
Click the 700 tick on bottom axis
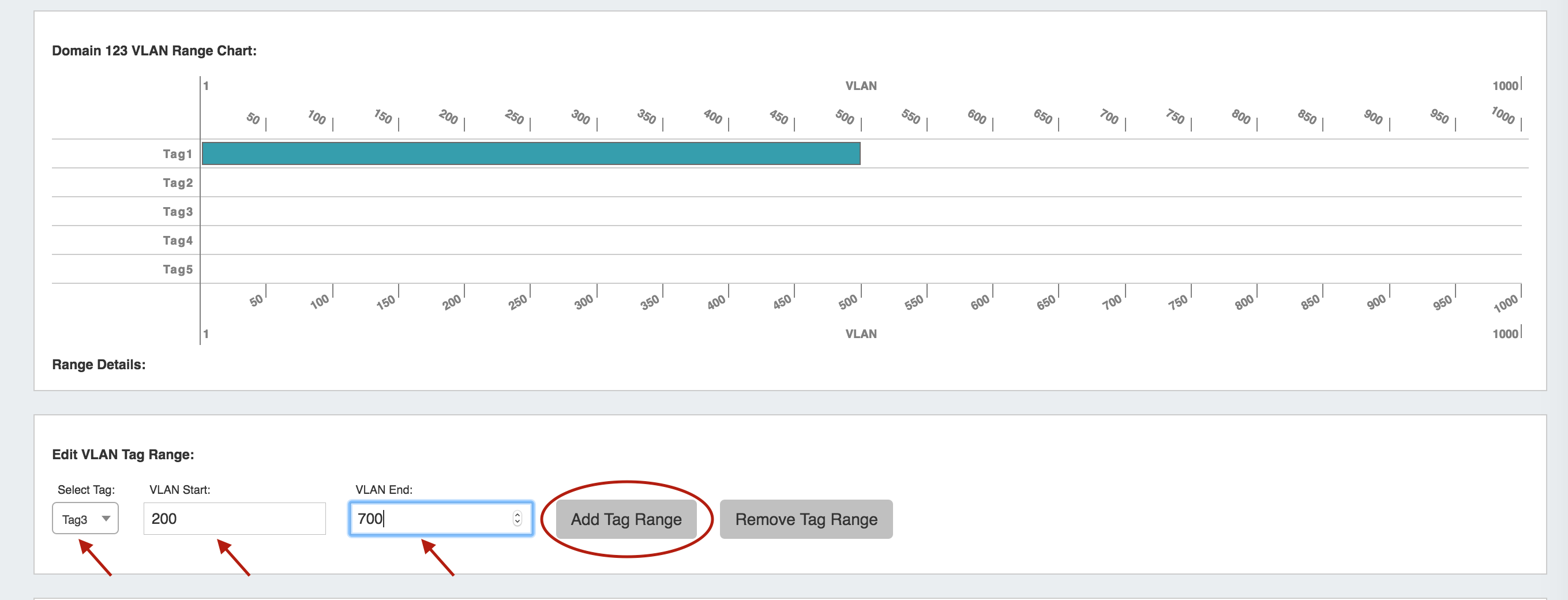(1112, 301)
